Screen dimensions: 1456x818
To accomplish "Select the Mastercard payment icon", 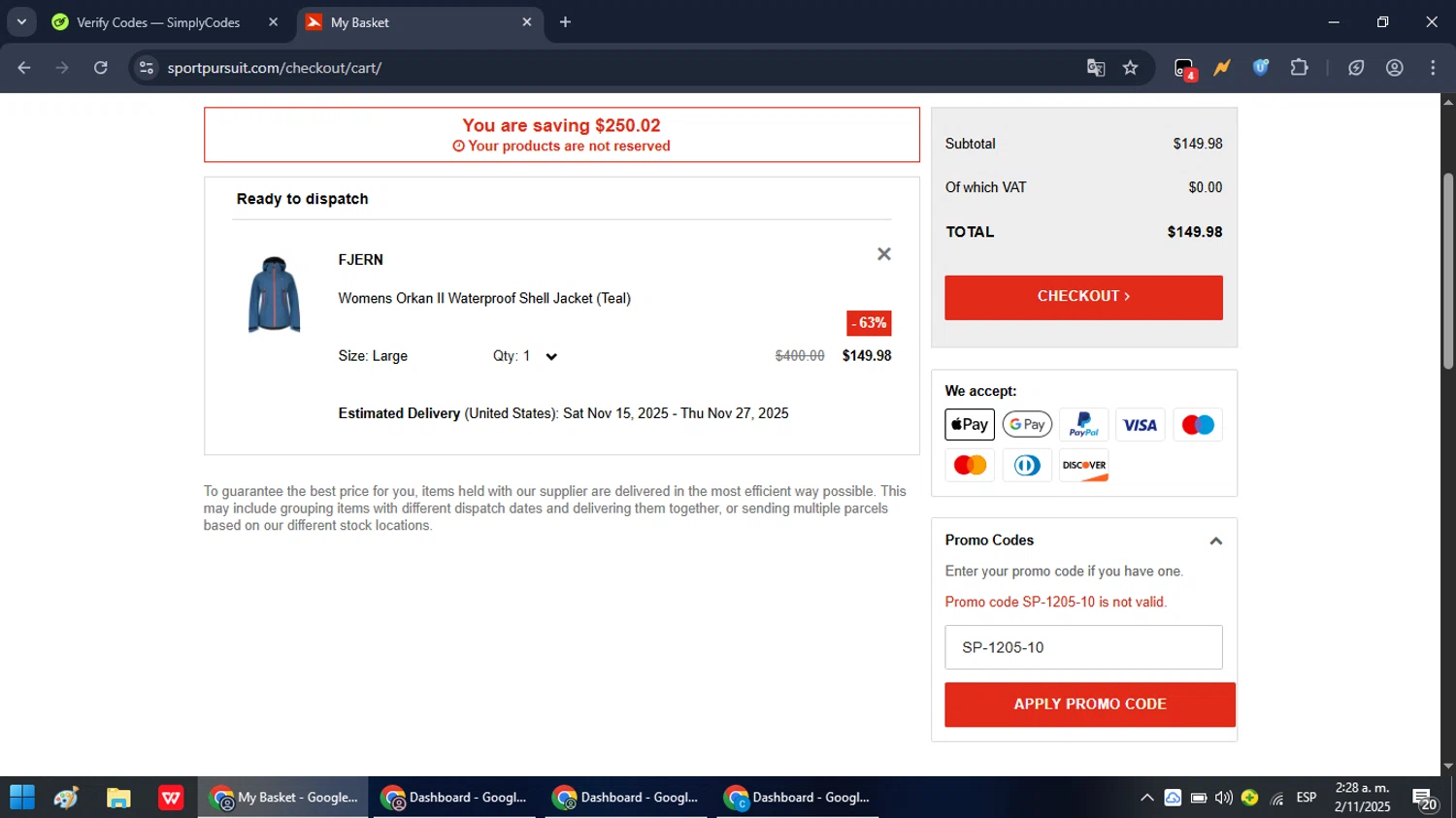I will pos(970,466).
